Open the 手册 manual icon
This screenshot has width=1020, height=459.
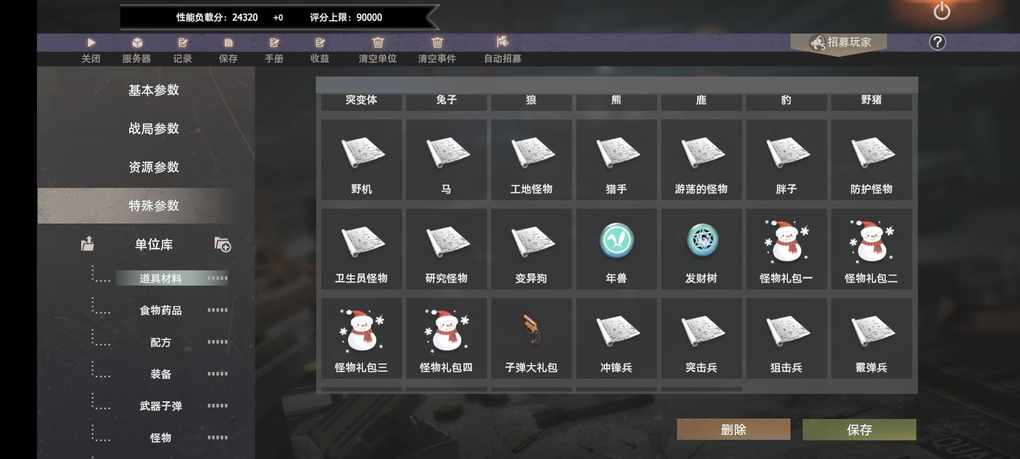click(x=274, y=42)
